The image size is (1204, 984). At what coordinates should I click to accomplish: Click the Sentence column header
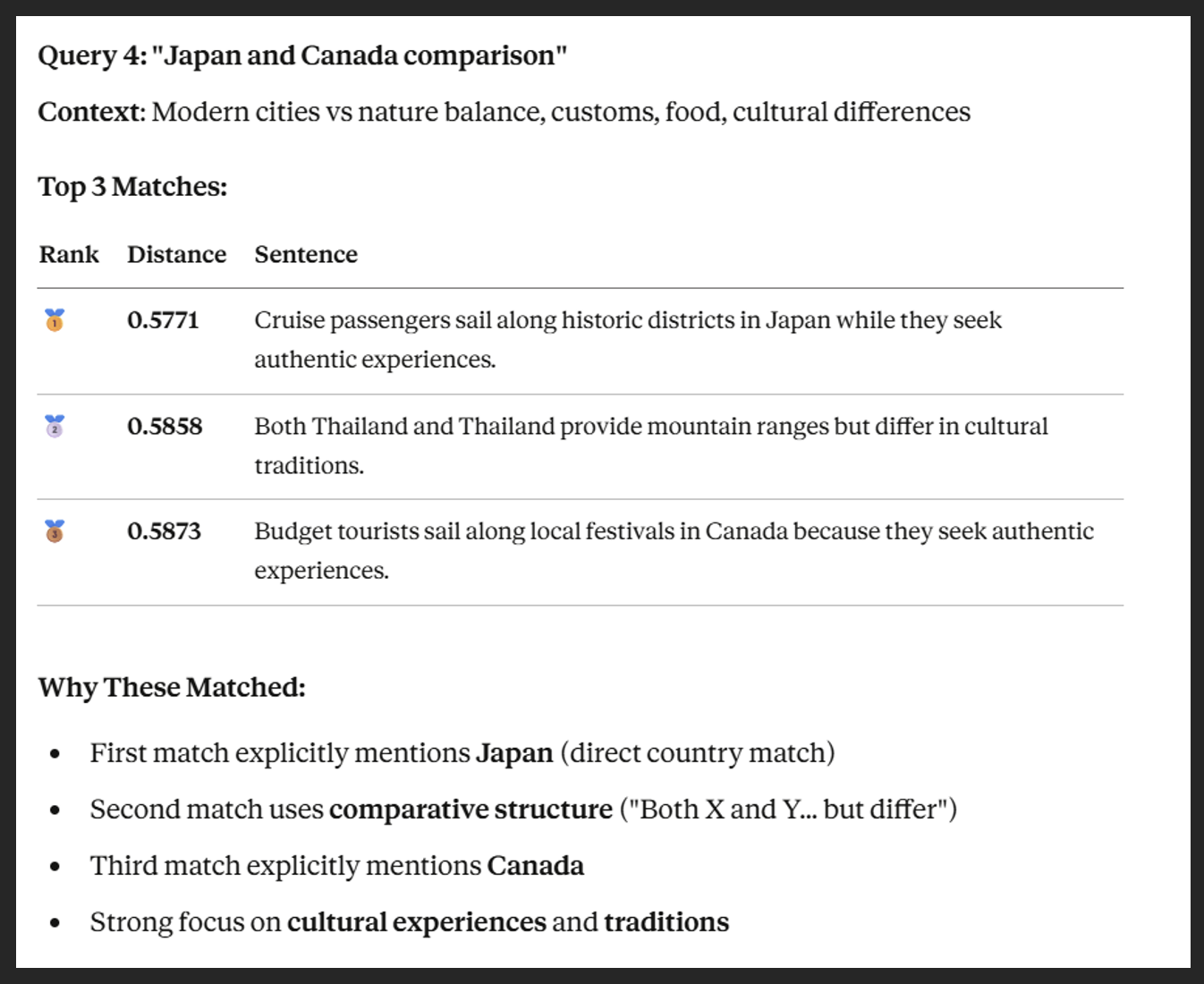coord(306,255)
